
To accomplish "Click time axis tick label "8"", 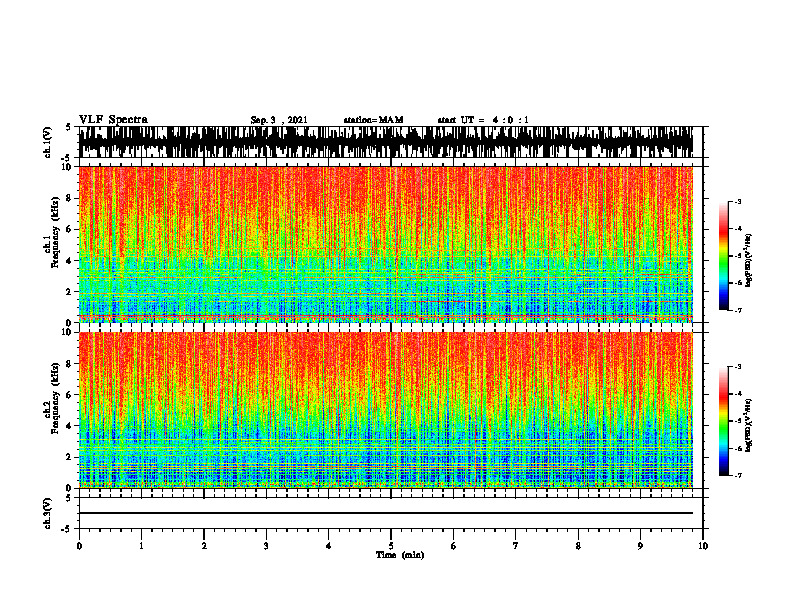I will tap(578, 546).
